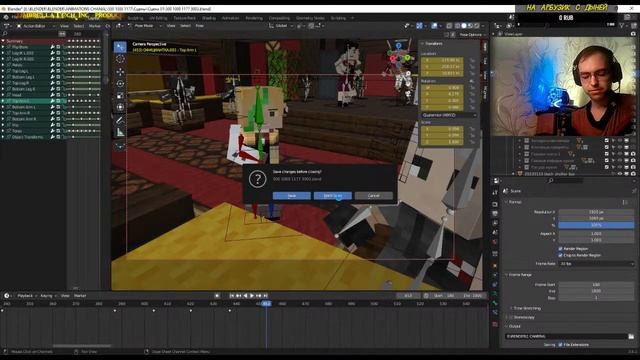The height and width of the screenshot is (360, 640).
Task: Collapse the Frame Range panel section
Action: (507, 275)
